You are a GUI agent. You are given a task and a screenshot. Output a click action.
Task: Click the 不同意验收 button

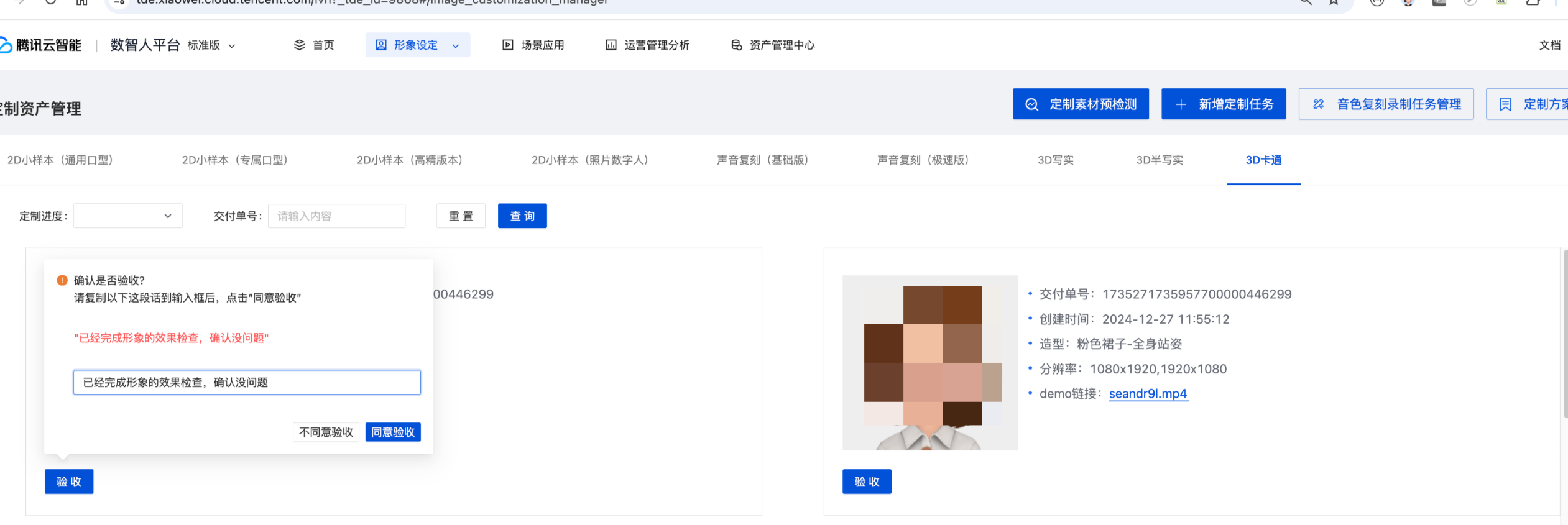326,432
